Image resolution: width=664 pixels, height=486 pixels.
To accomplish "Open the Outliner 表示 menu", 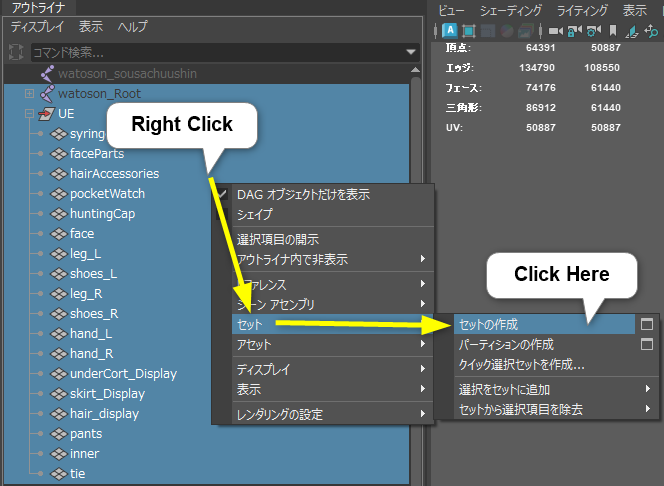I will tap(91, 27).
